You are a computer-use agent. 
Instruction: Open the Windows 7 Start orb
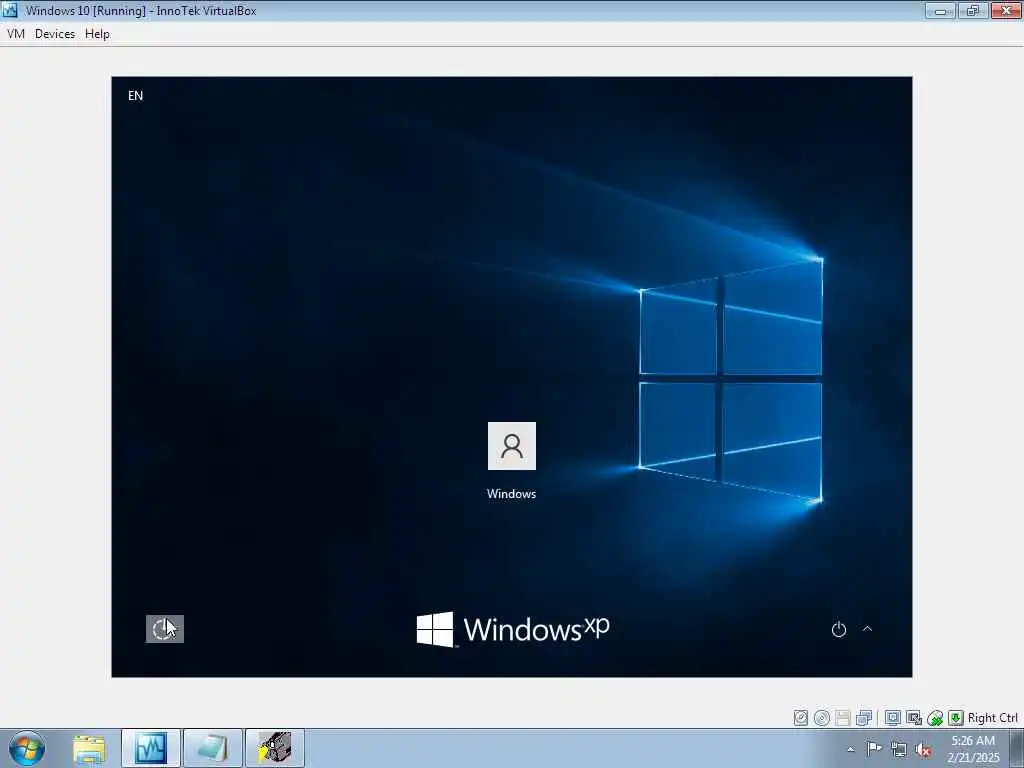27,748
